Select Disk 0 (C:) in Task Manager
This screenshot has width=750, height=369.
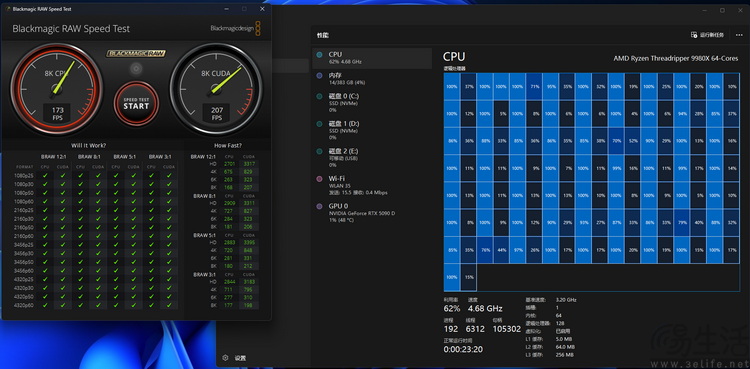tap(372, 102)
